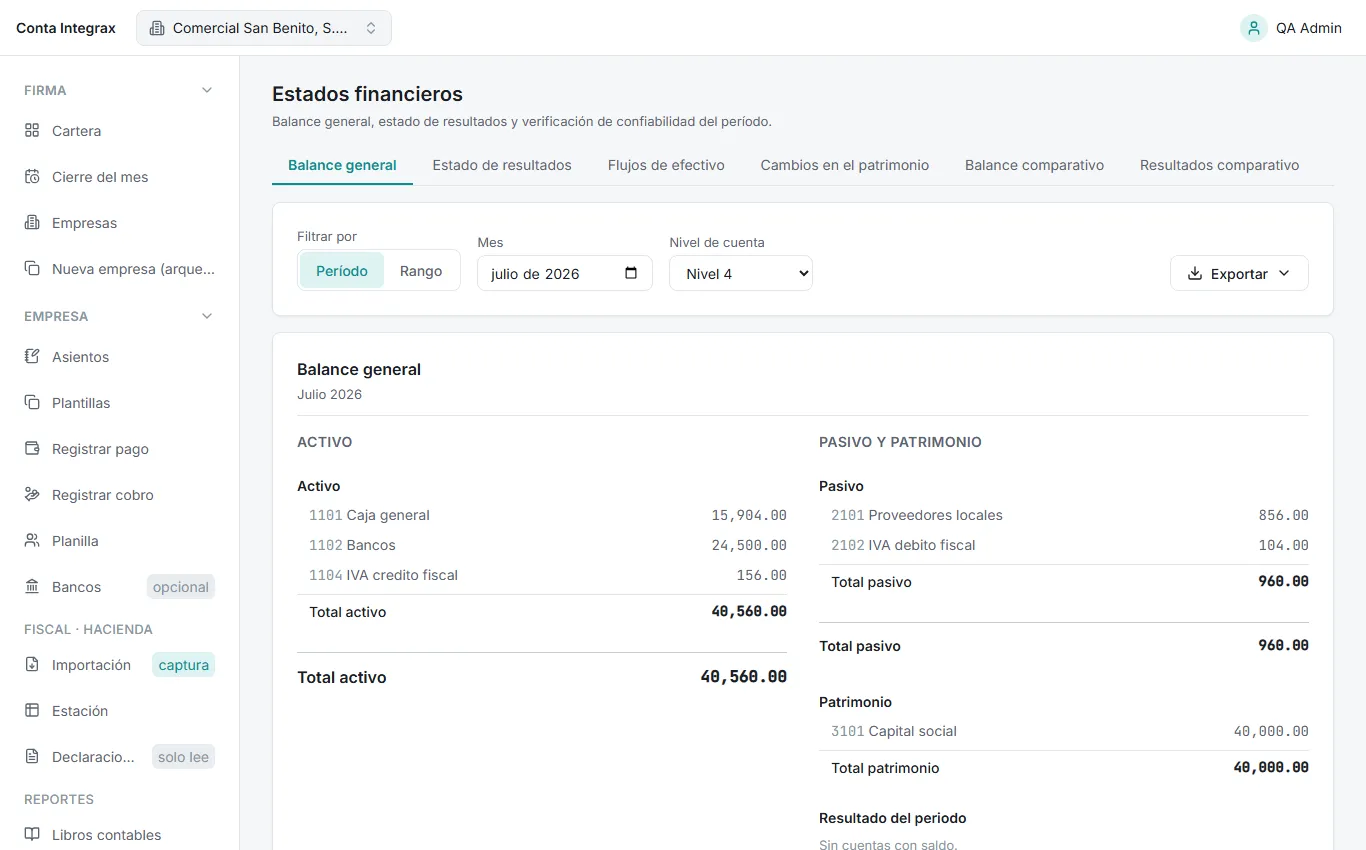Select the Asientos notebook icon
Viewport: 1366px width, 850px height.
32,357
